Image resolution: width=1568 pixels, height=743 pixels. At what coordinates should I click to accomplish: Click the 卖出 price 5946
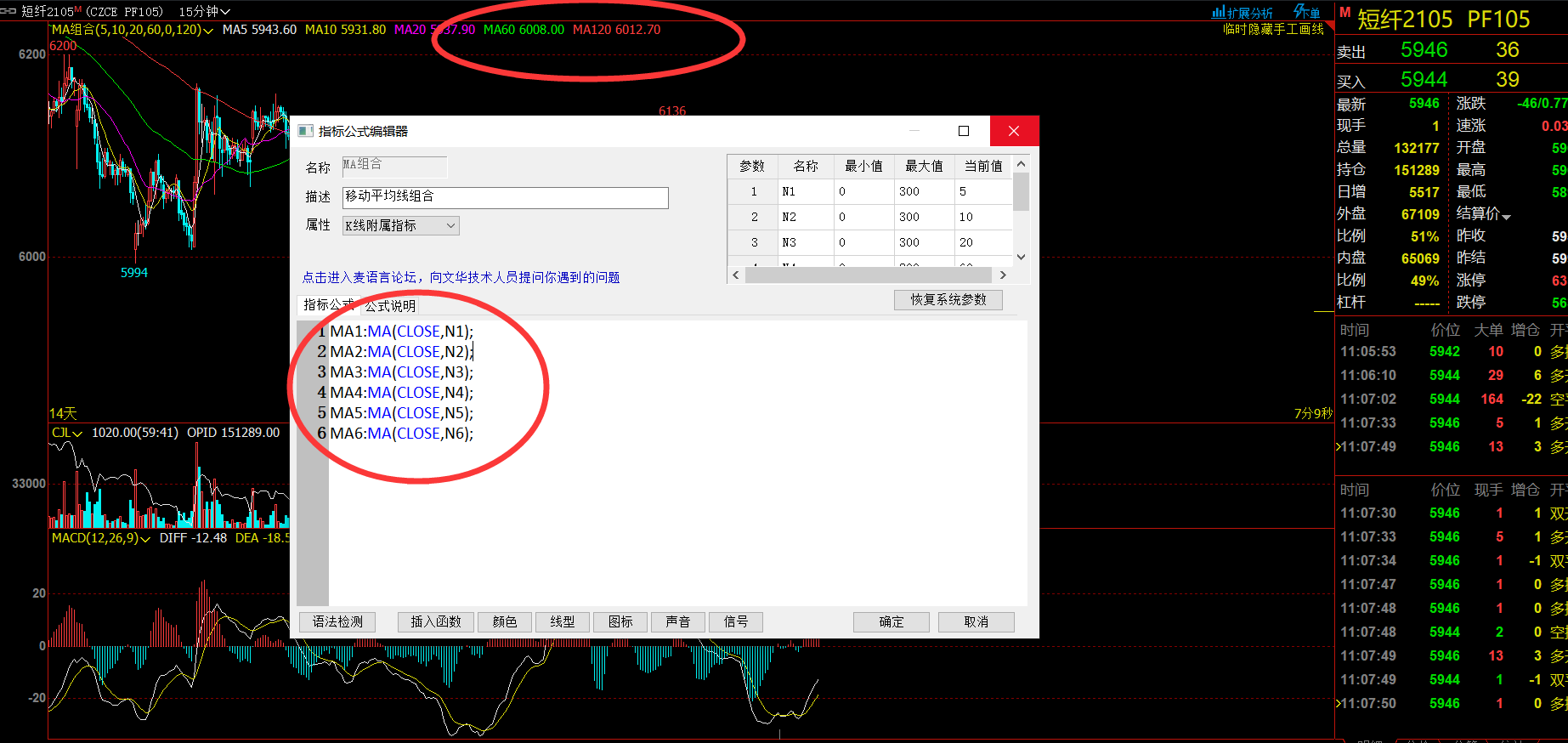click(1424, 50)
